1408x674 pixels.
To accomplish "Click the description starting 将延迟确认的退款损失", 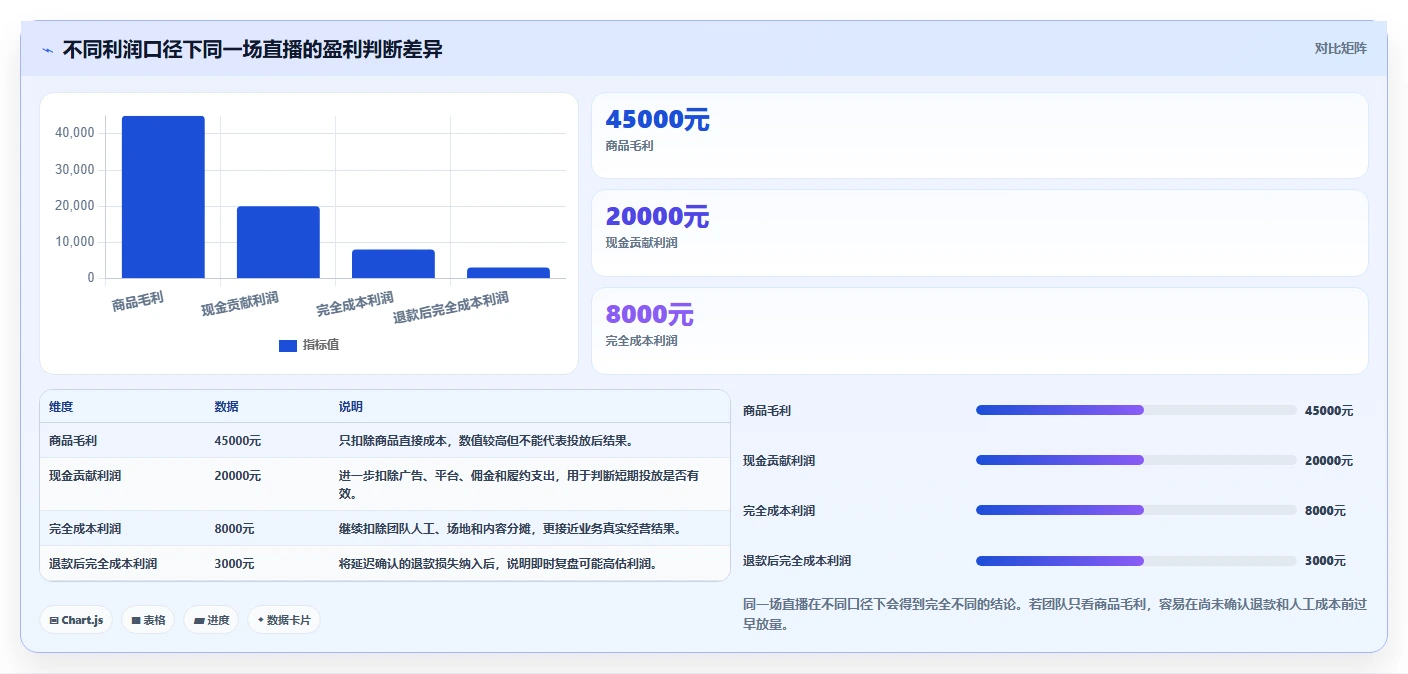I will (498, 563).
